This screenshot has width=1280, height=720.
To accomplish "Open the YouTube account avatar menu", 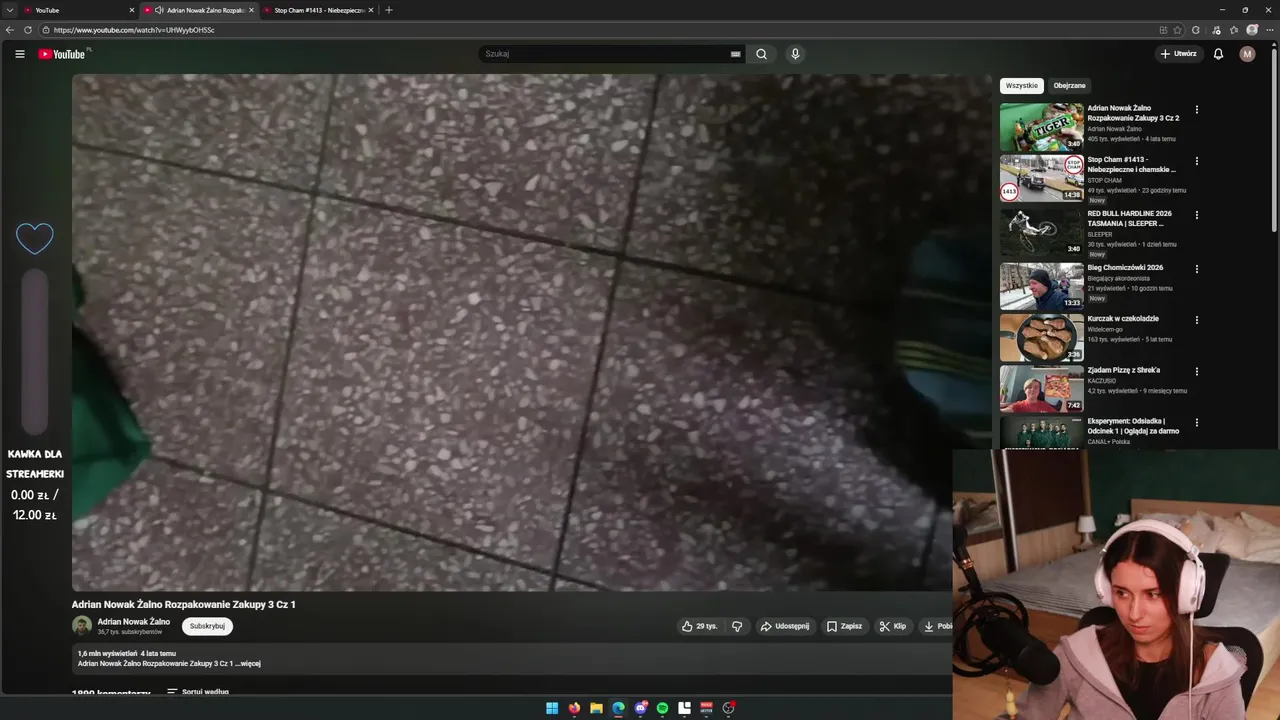I will click(x=1247, y=54).
